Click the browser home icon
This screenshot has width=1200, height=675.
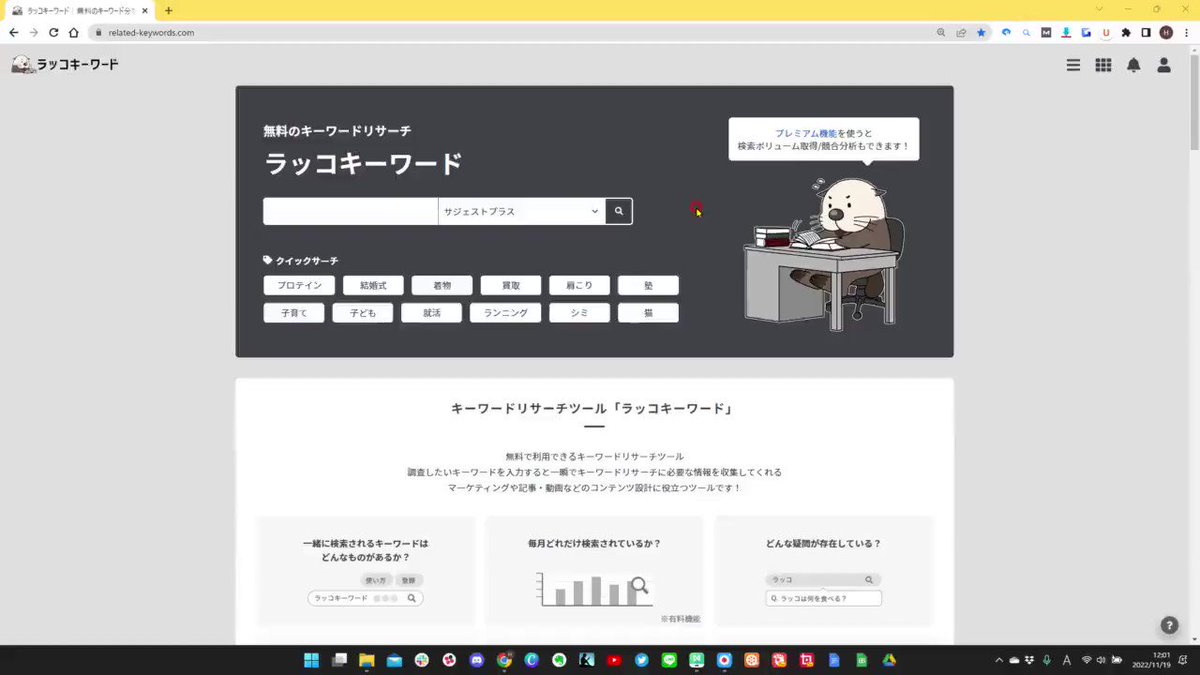point(73,32)
